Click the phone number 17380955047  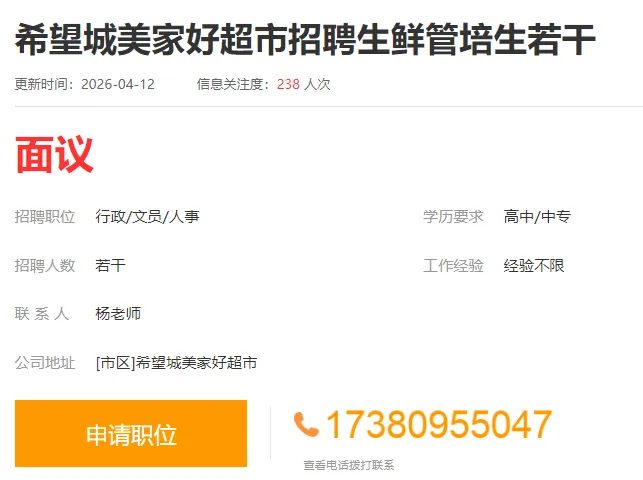pos(439,425)
